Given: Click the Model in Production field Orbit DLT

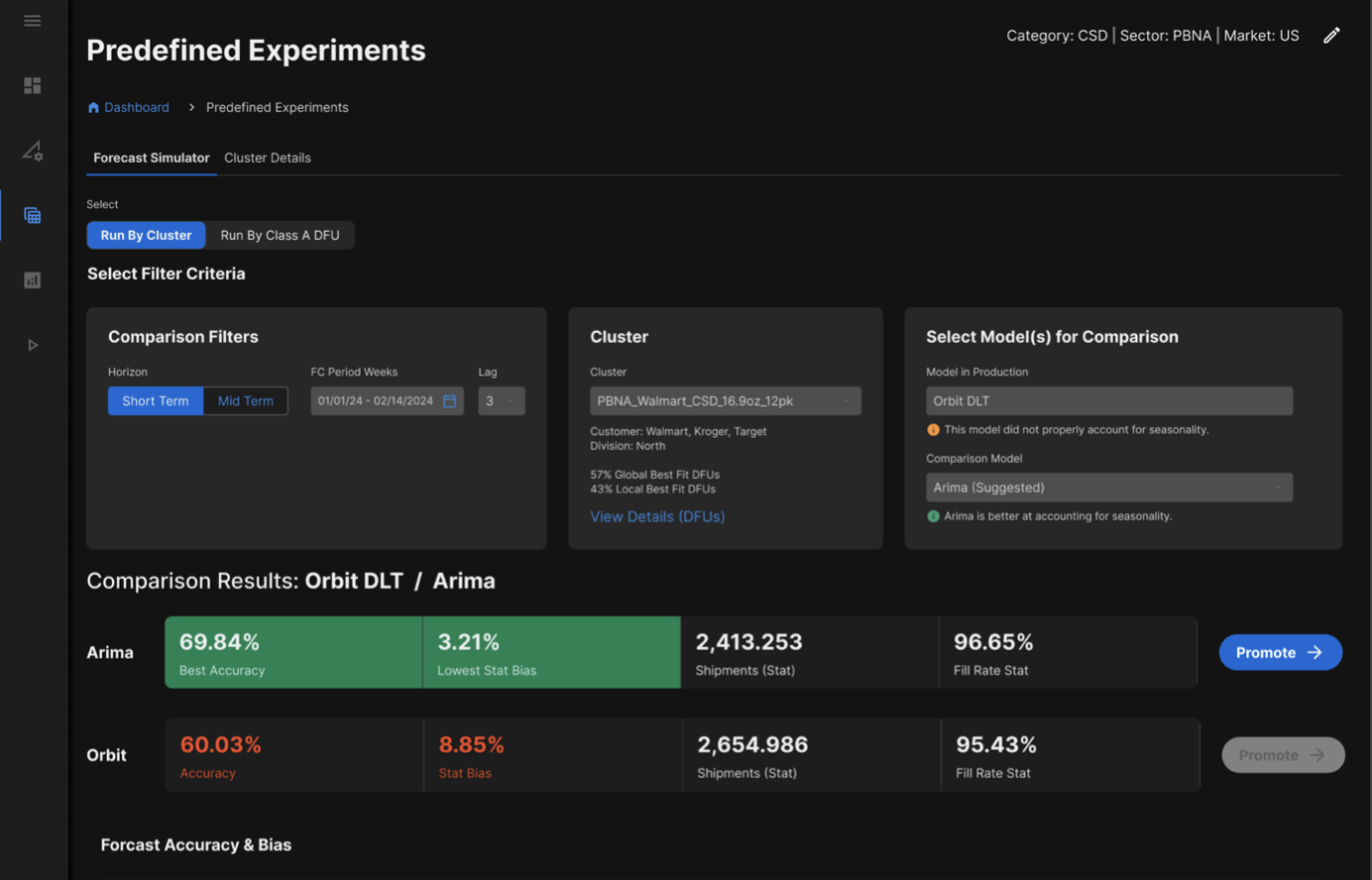Looking at the screenshot, I should [x=1108, y=401].
